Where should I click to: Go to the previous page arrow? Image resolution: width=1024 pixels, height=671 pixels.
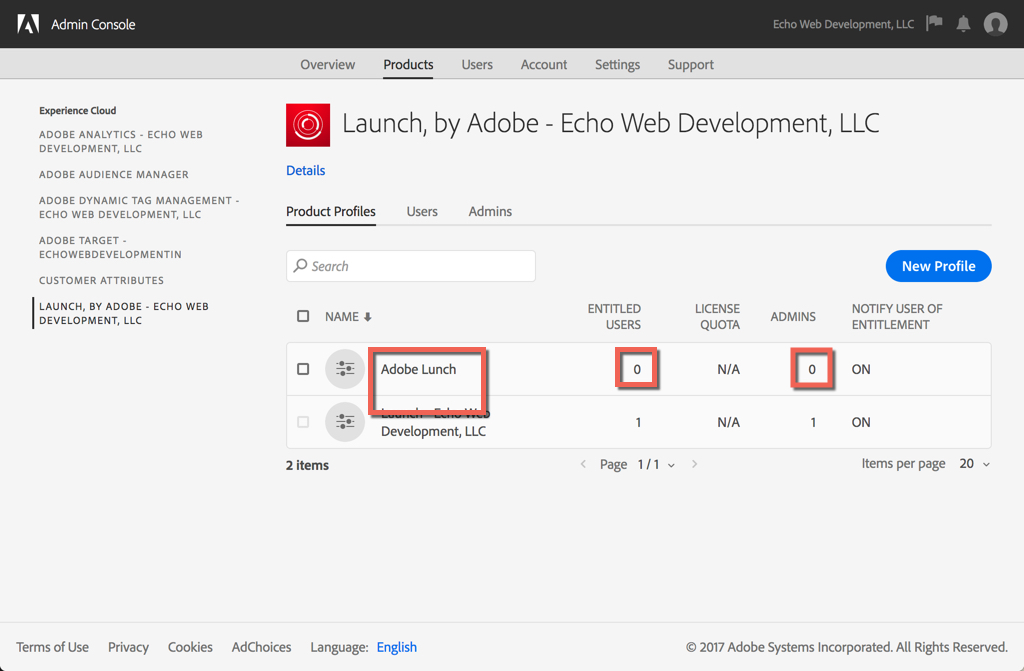click(x=583, y=464)
